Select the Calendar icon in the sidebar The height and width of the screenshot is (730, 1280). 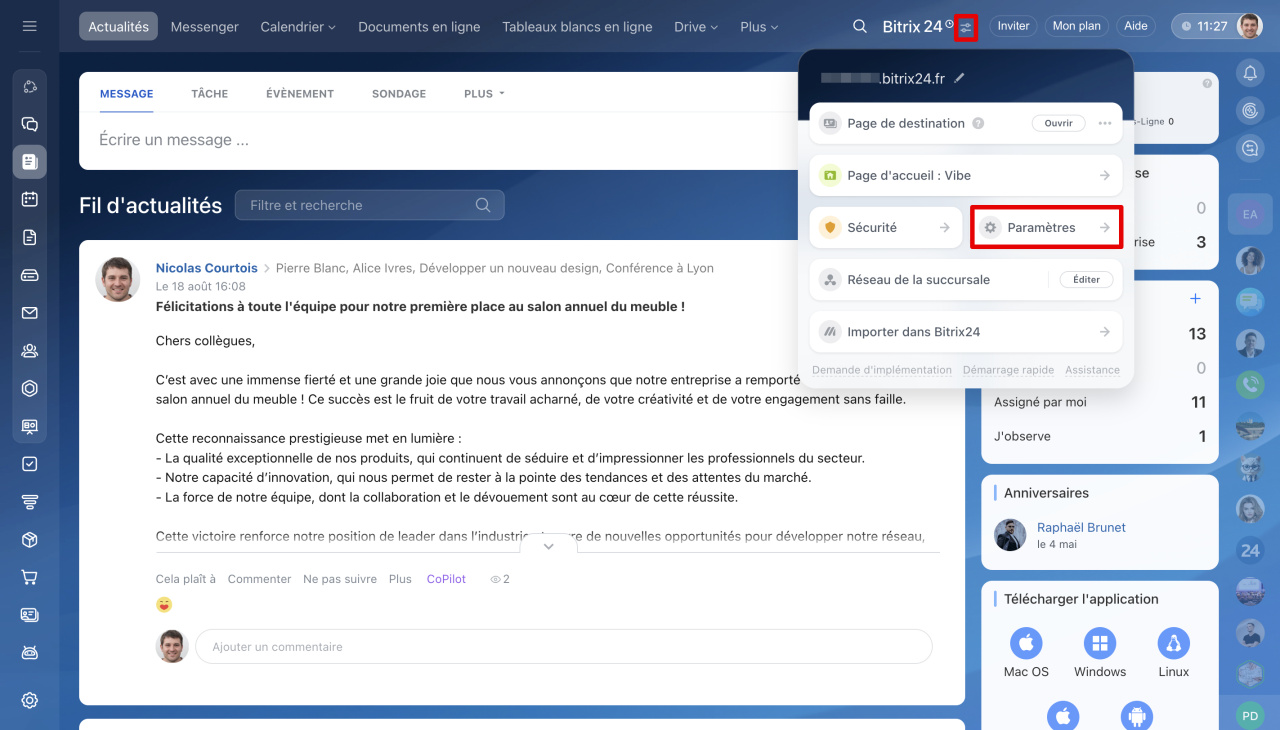click(29, 199)
